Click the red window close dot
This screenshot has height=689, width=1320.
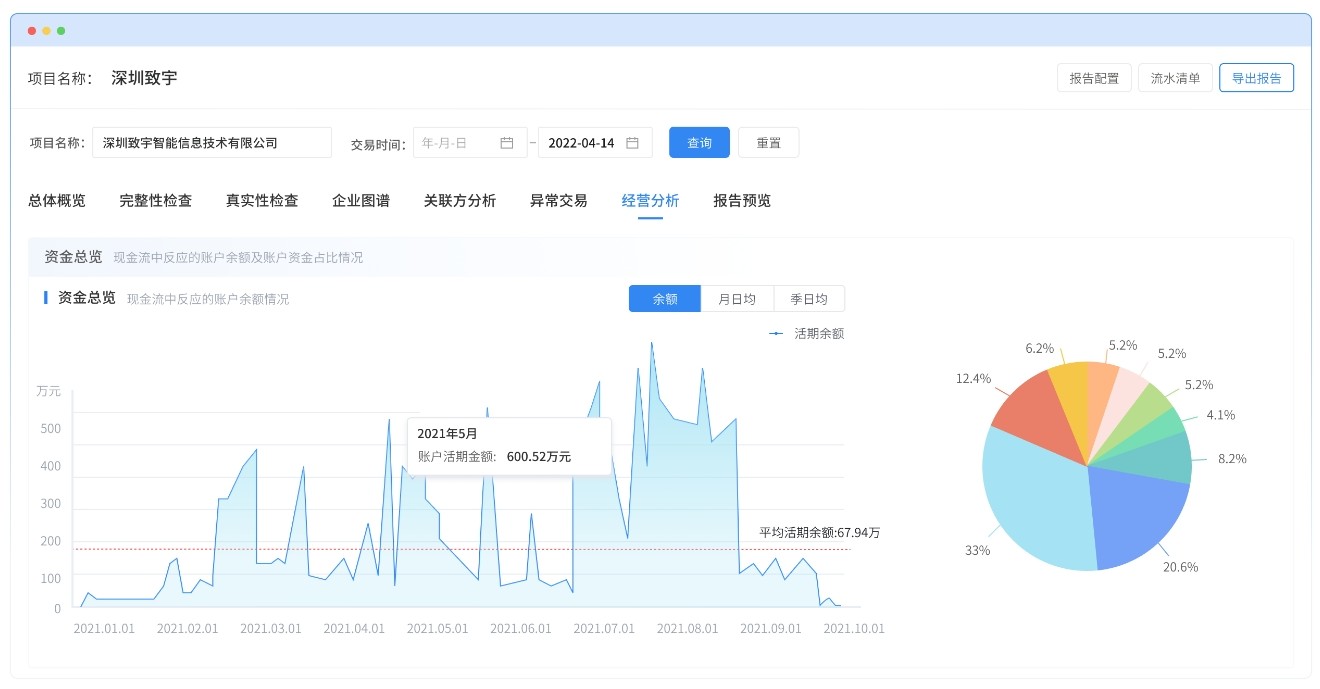tap(32, 31)
